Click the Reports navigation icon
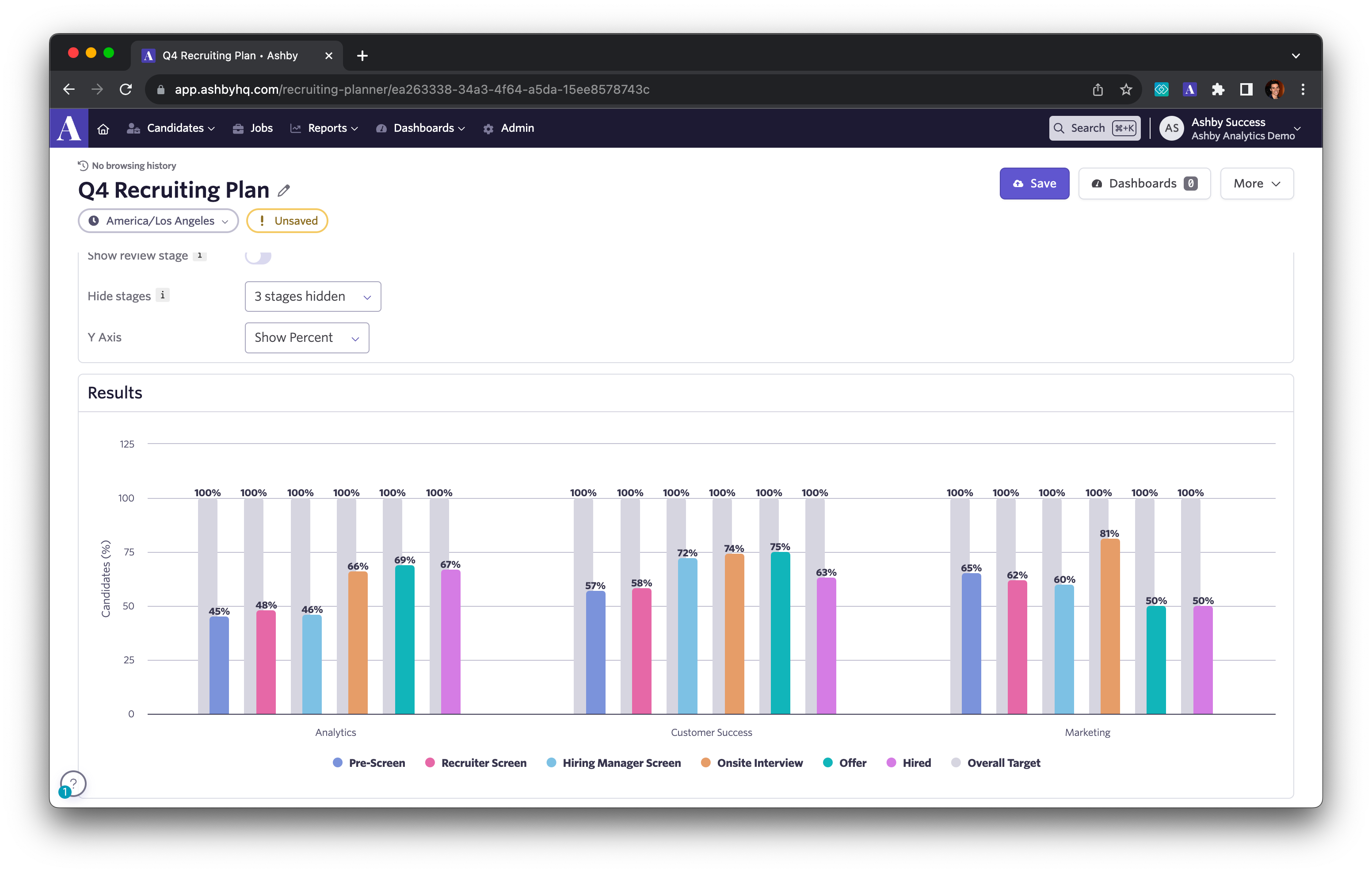 coord(297,128)
